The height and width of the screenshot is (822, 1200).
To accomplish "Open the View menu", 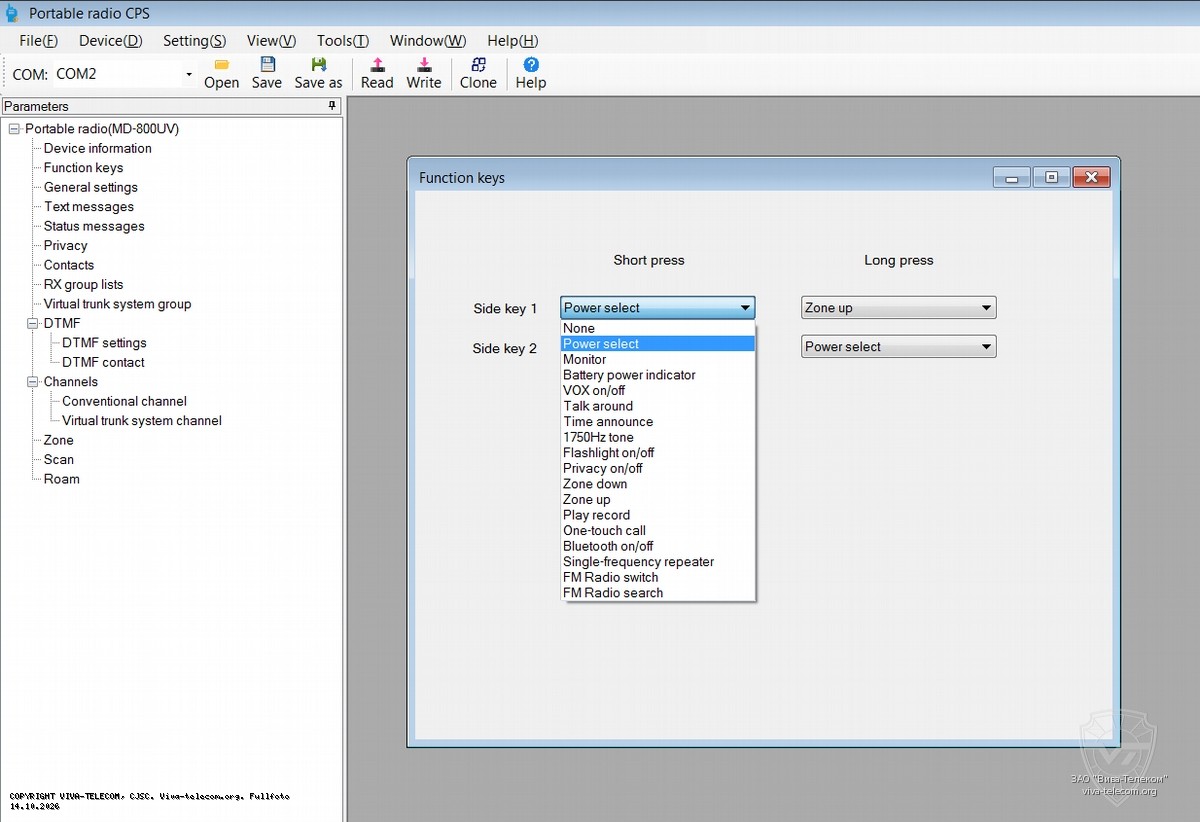I will pos(272,41).
